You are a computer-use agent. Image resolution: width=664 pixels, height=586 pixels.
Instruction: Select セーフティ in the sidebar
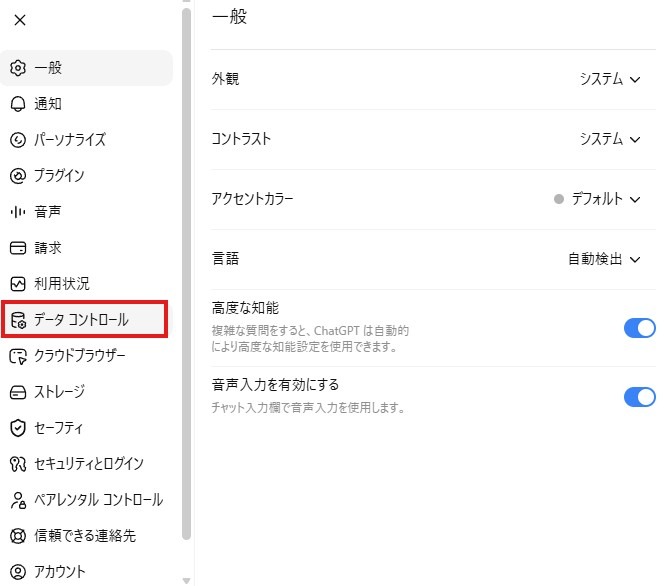tap(86, 428)
